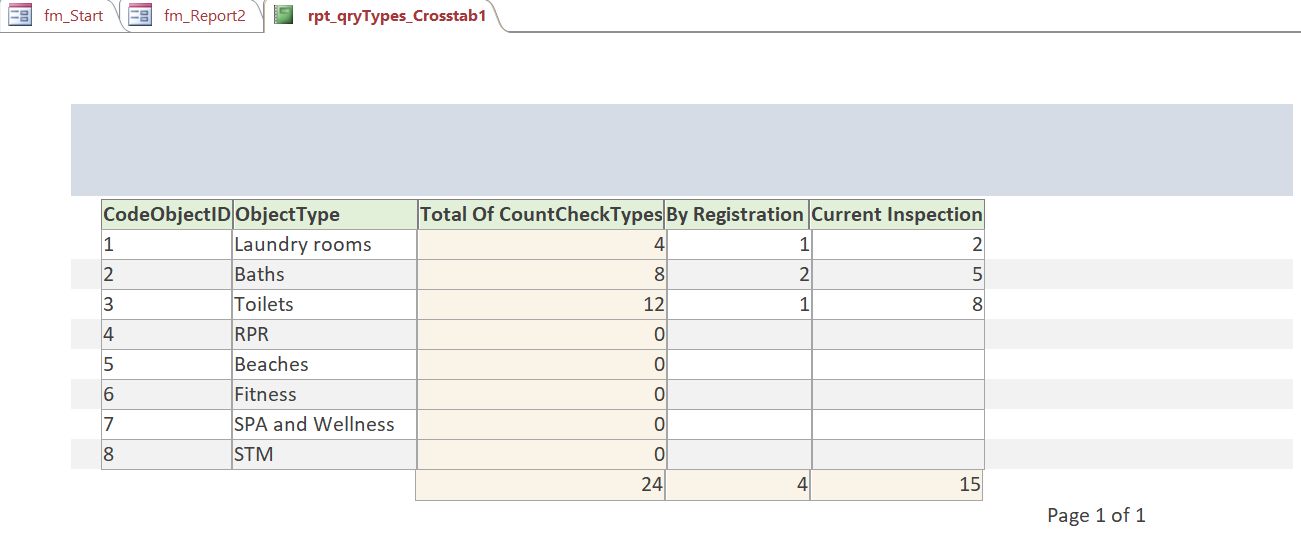This screenshot has height=551, width=1301.
Task: Select the rpt_qryTypes_Crosstab1 tab
Action: (x=384, y=16)
